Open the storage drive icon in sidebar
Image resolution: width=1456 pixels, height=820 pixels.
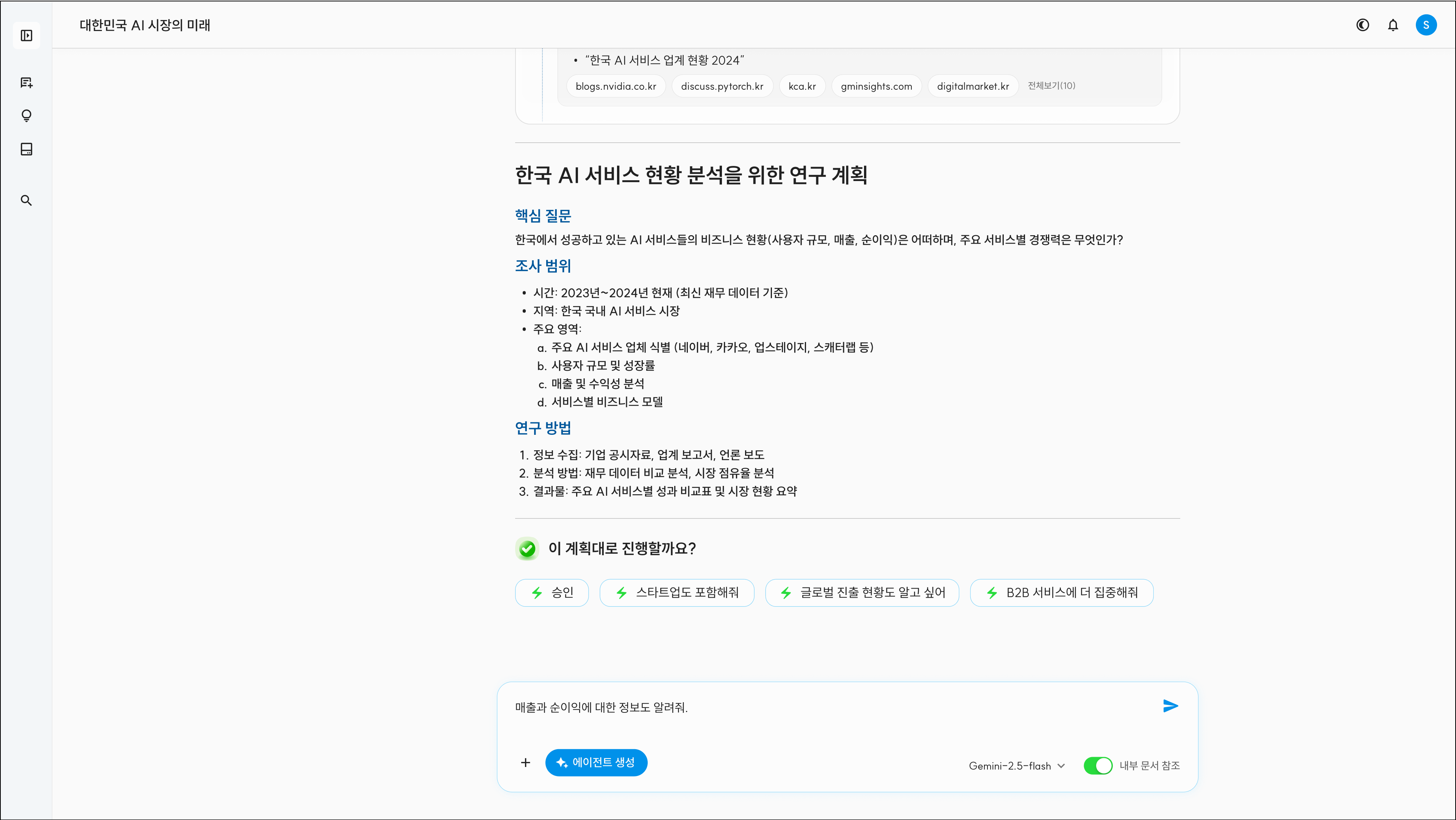(x=26, y=149)
